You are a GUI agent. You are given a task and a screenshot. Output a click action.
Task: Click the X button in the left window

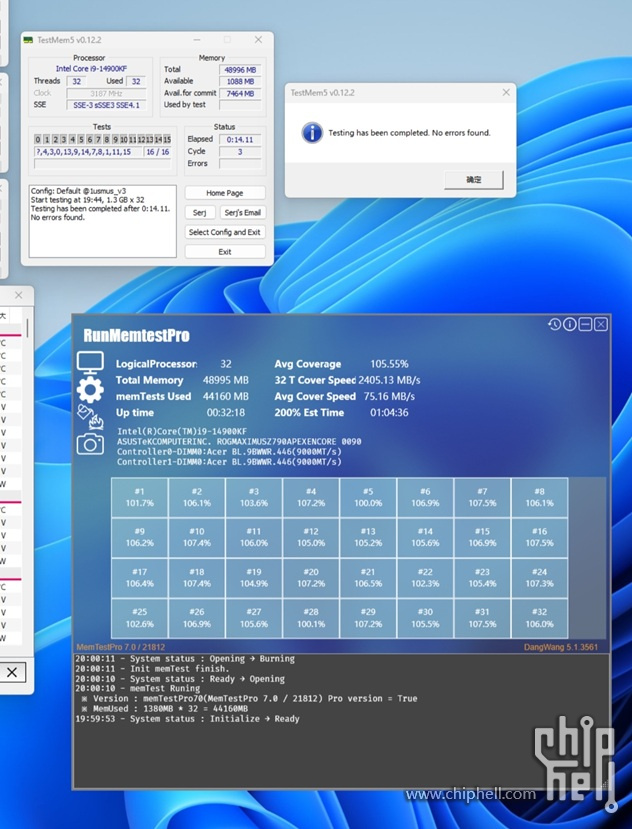point(12,672)
